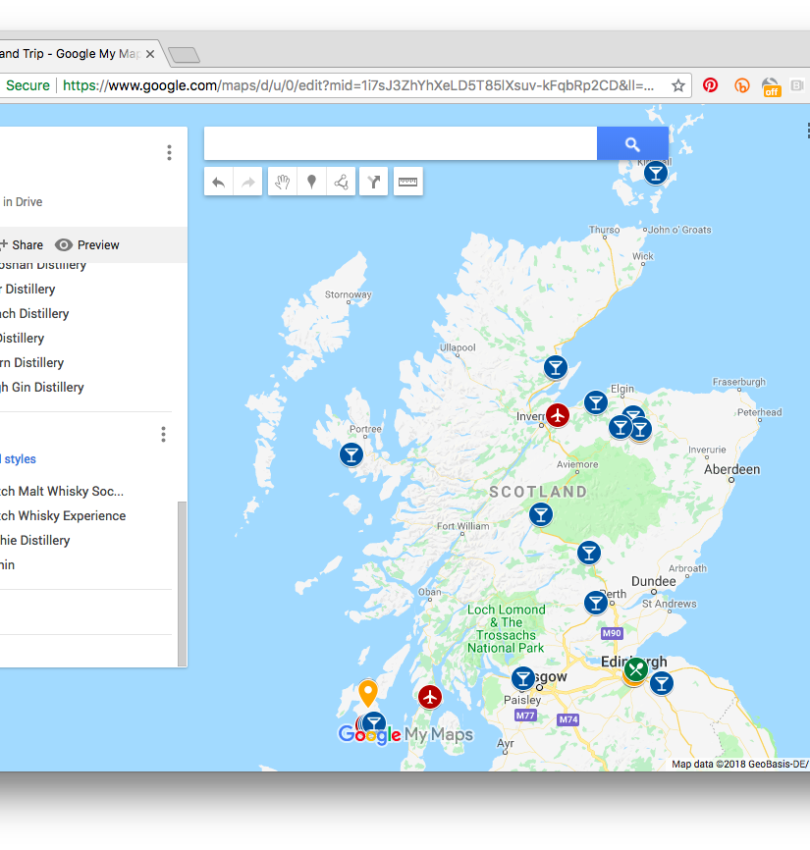Click the Share button
This screenshot has width=810, height=850.
(x=22, y=245)
